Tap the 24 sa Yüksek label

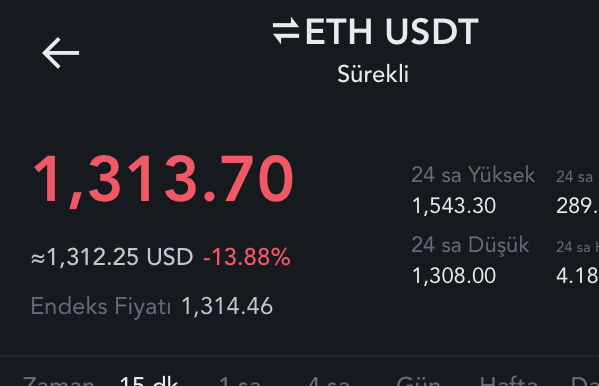[x=473, y=175]
